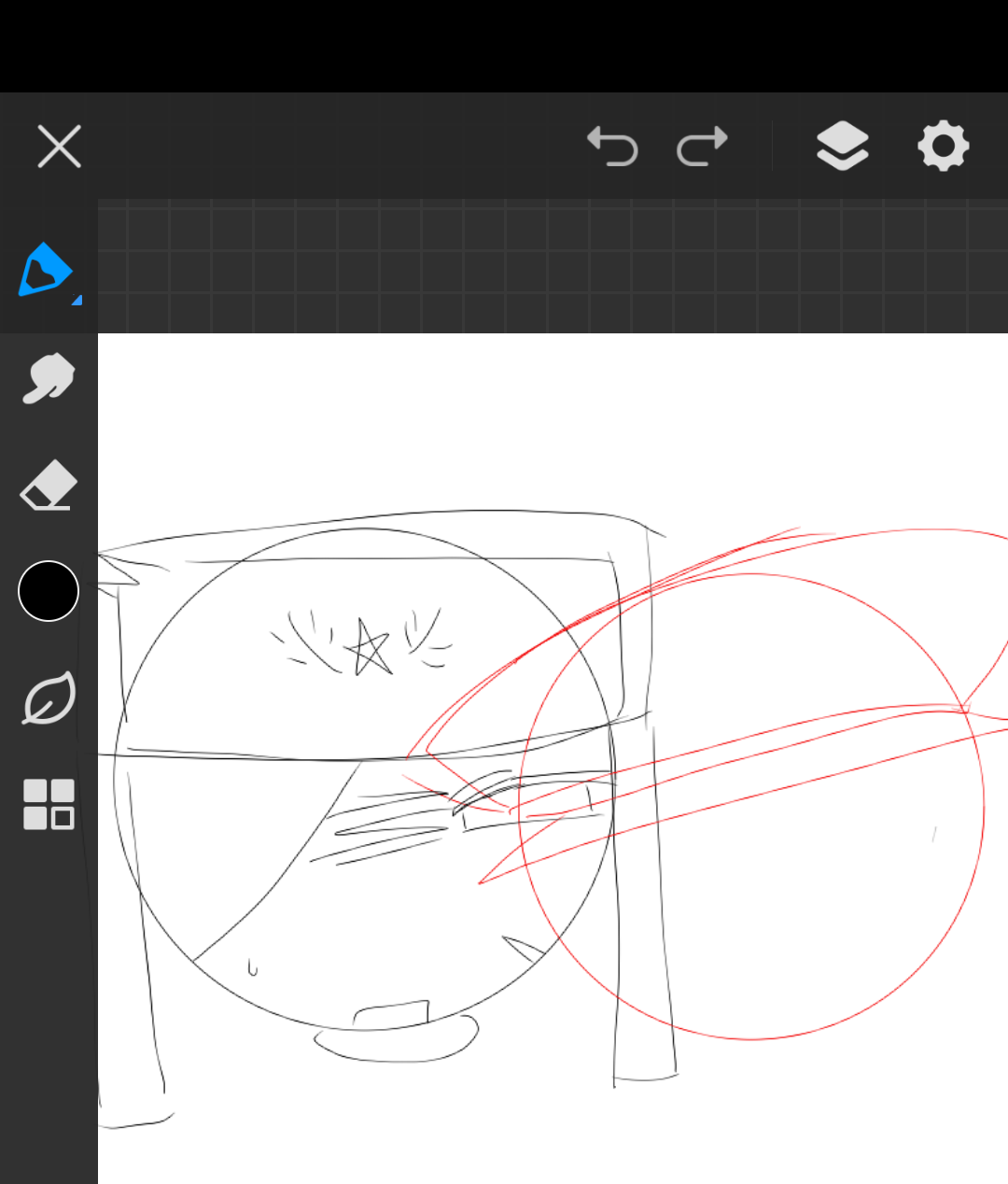Redo the last undone stroke
The image size is (1008, 1184).
[x=702, y=147]
